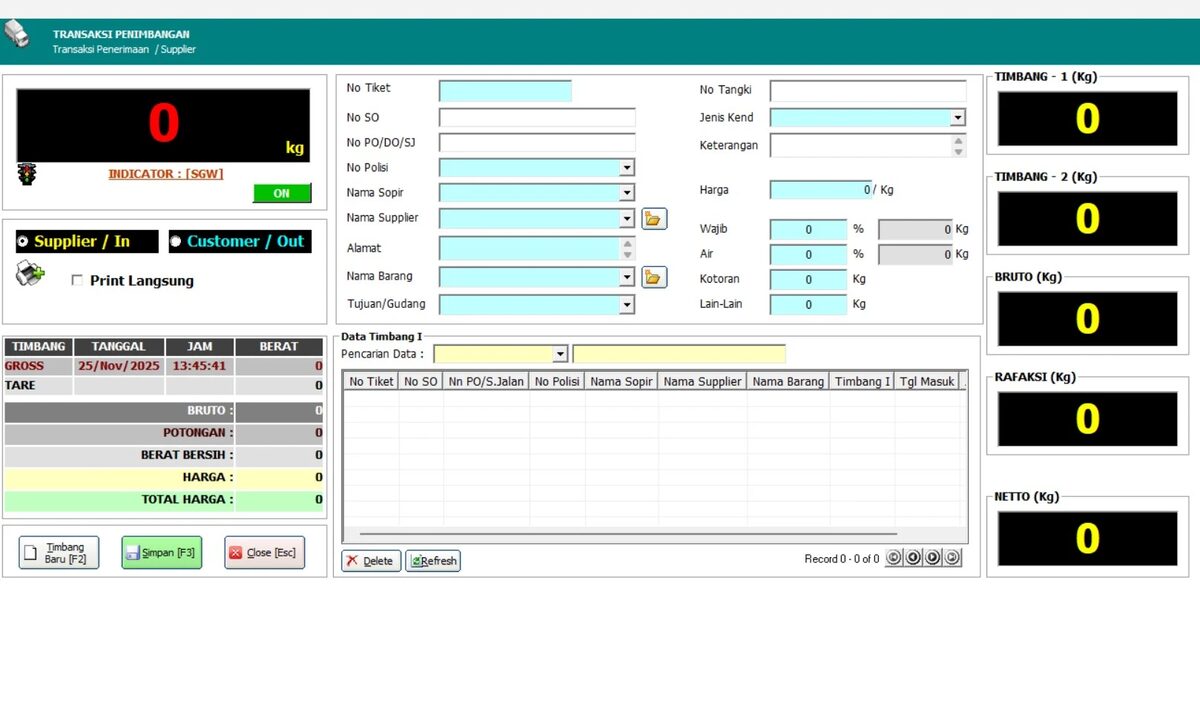The height and width of the screenshot is (727, 1200).
Task: Focus the Wajib percent input field
Action: 808,229
